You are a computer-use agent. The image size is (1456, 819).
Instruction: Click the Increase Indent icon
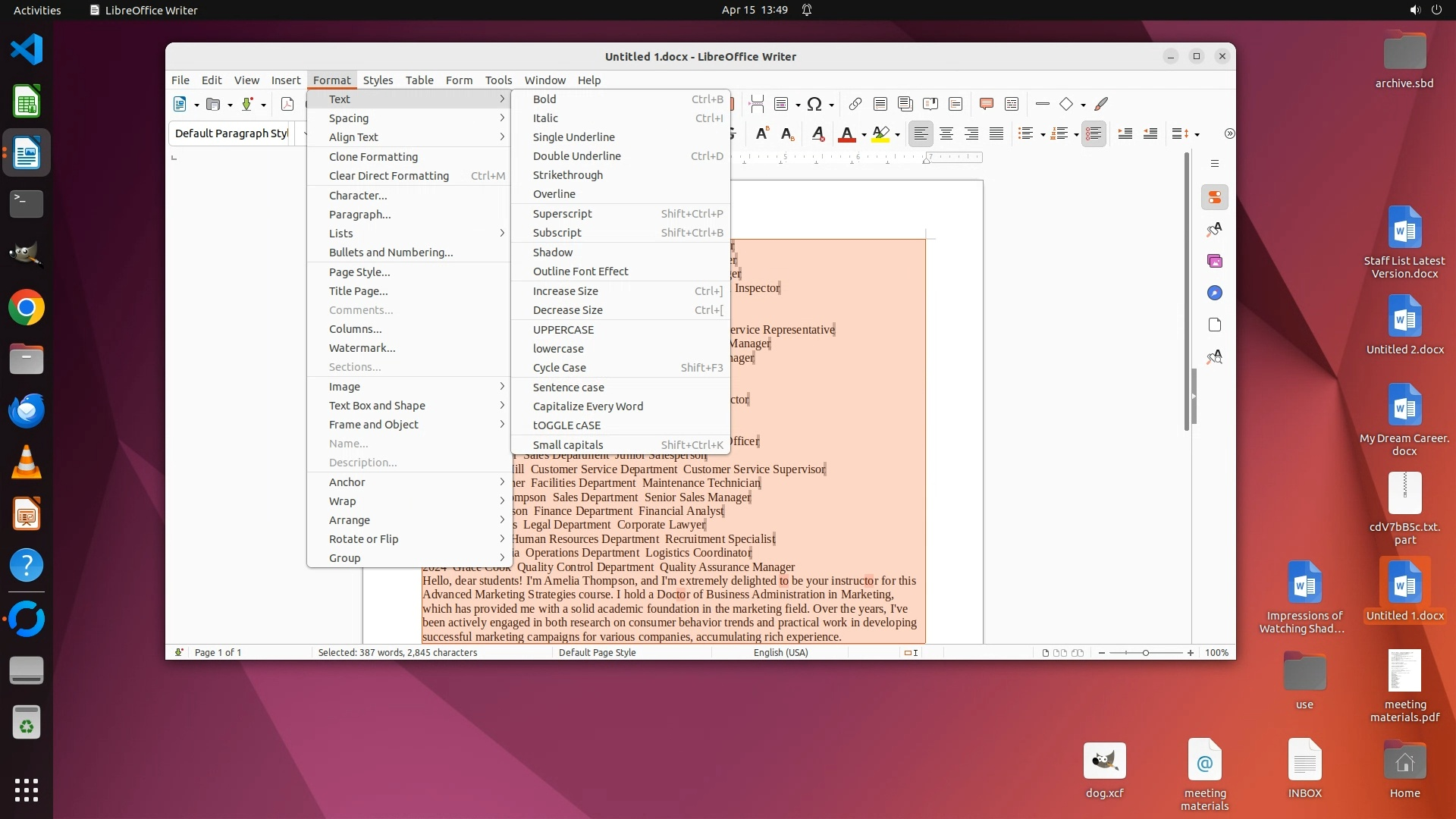pos(1125,134)
